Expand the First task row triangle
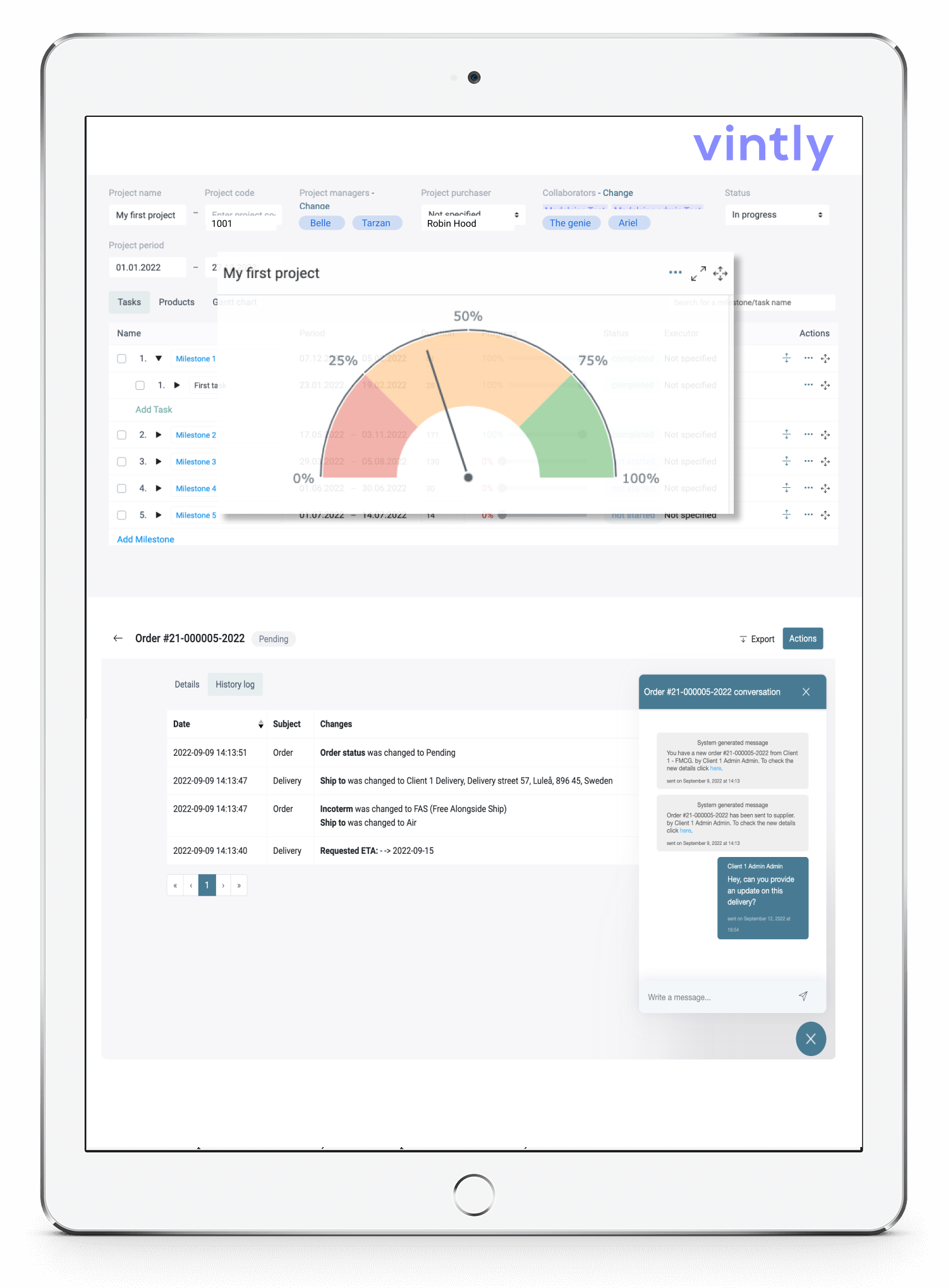This screenshot has height=1288, width=948. [x=177, y=385]
